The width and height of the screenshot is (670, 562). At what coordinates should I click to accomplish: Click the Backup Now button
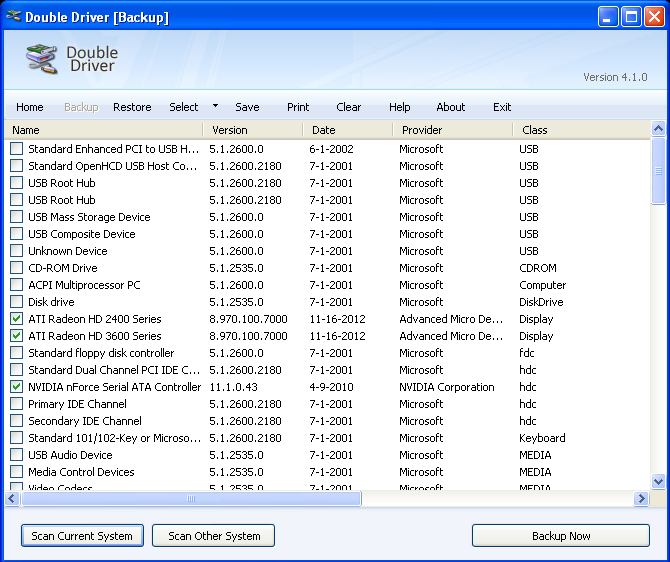coord(561,536)
